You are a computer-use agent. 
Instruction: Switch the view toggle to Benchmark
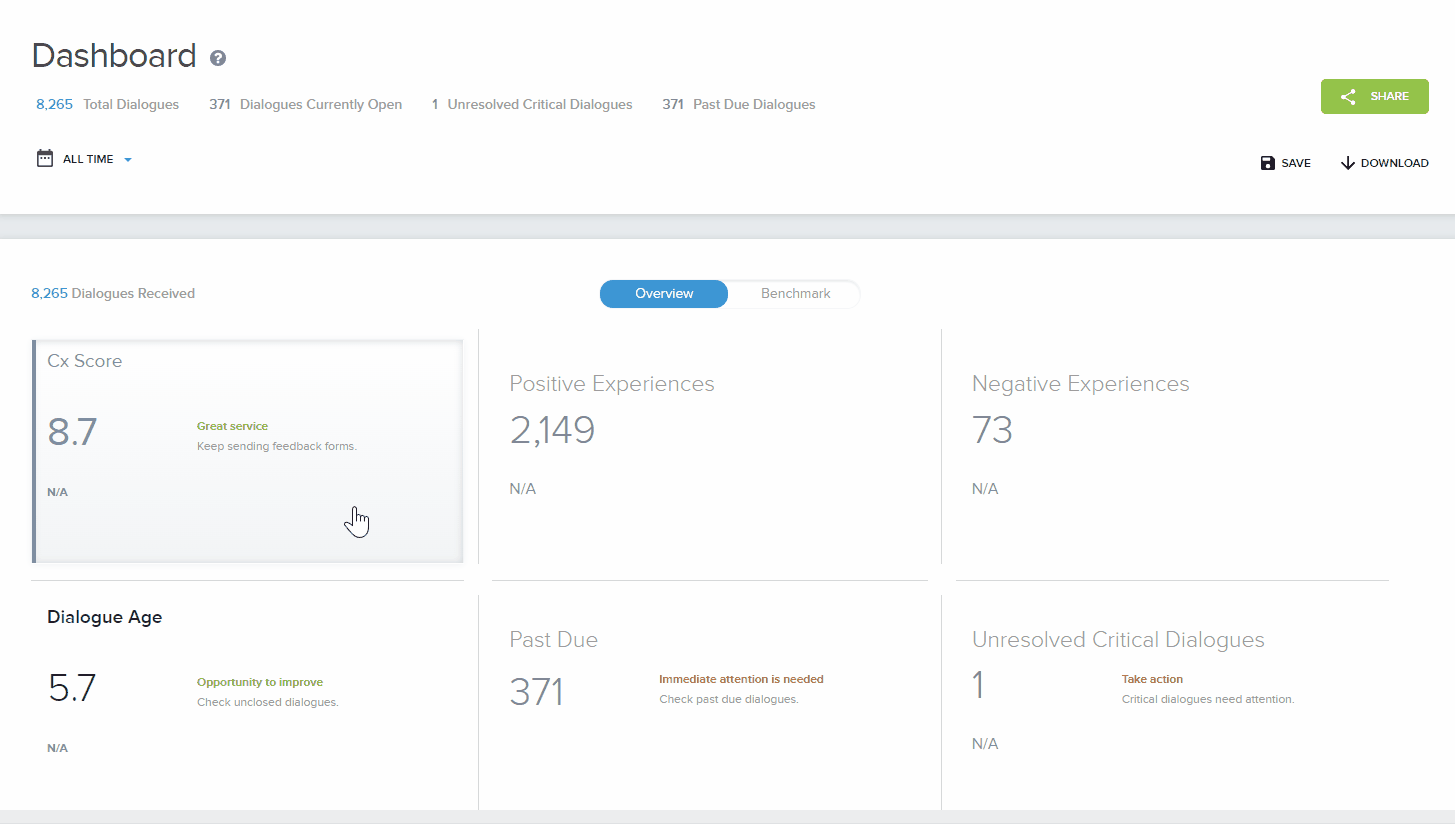coord(795,293)
